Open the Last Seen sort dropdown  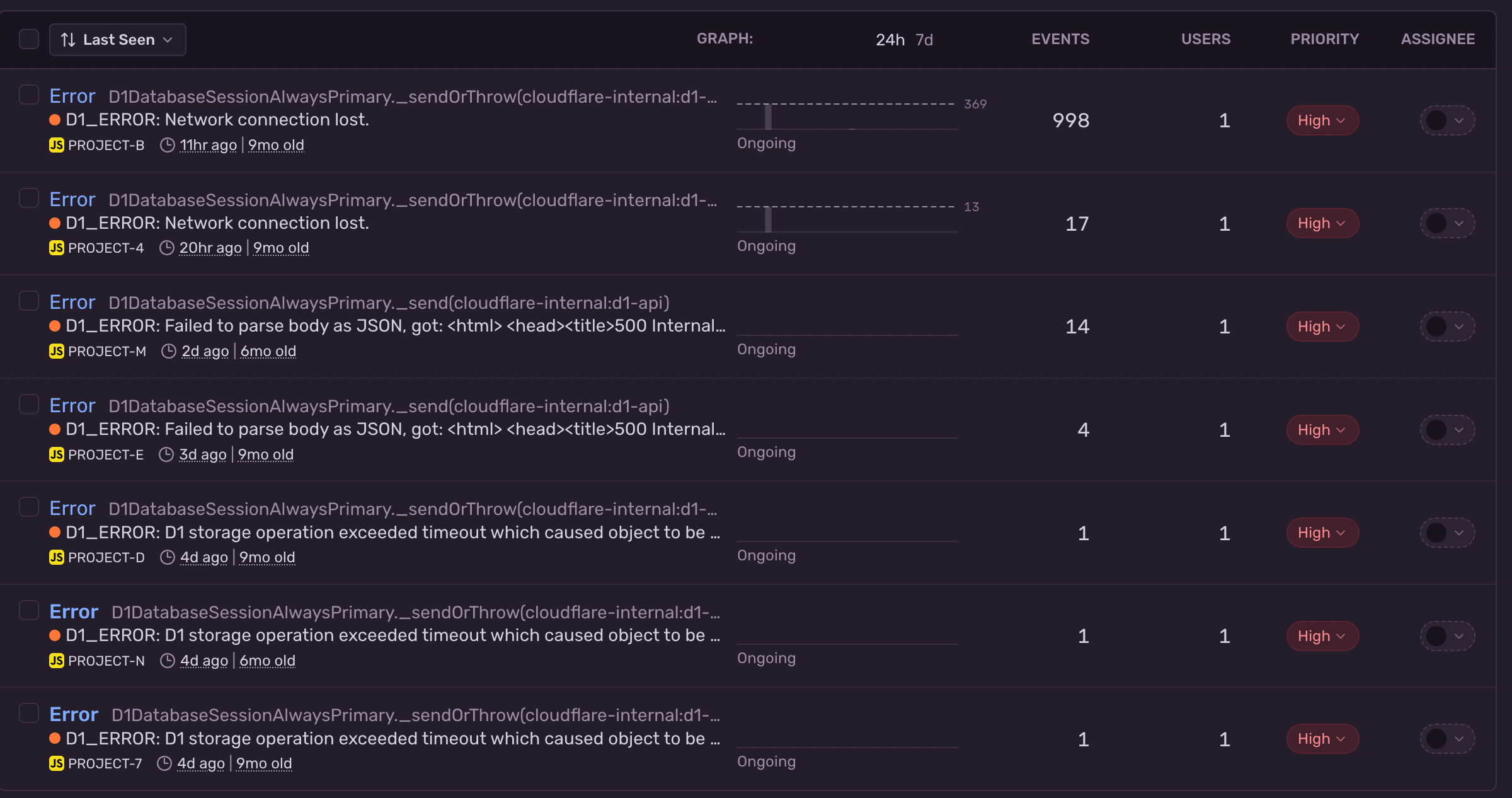click(117, 39)
